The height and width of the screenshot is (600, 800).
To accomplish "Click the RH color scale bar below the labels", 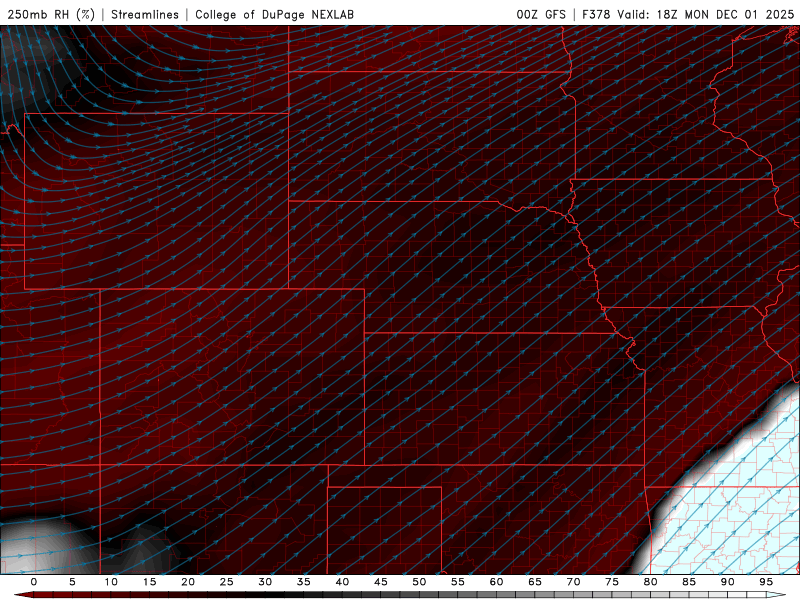I will coord(400,595).
